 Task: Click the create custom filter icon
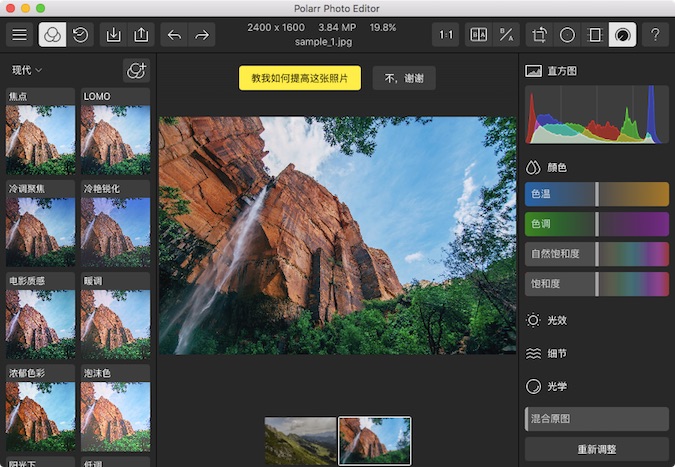[136, 70]
